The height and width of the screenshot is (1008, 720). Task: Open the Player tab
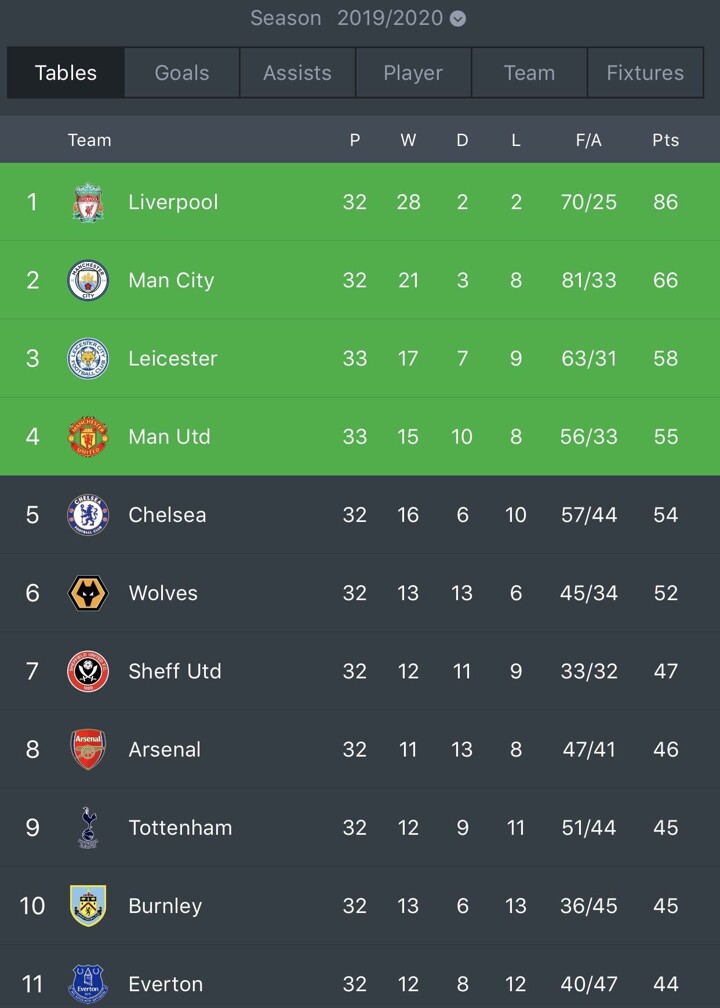pos(413,73)
